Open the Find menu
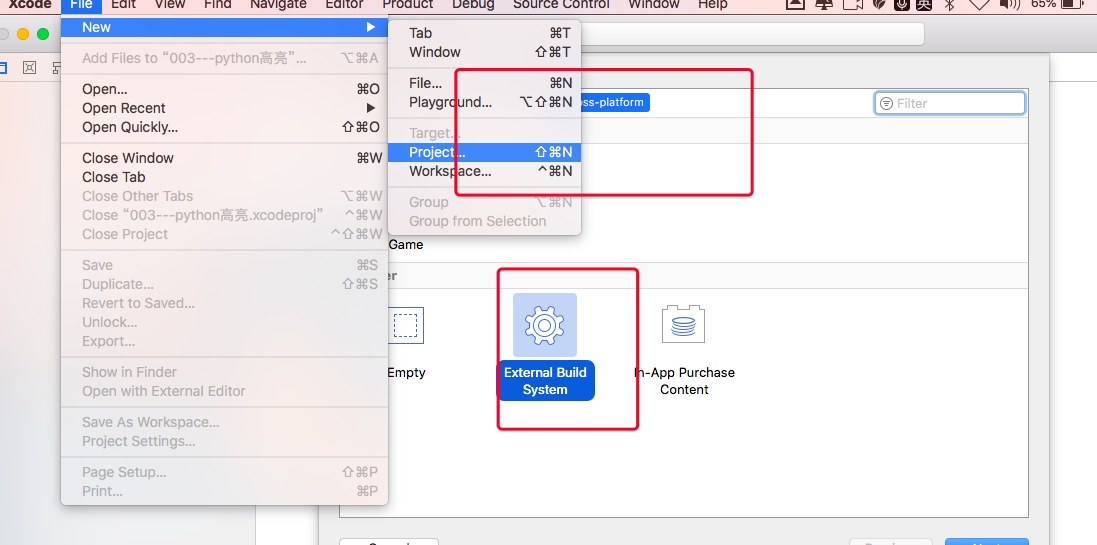The height and width of the screenshot is (545, 1097). 217,4
